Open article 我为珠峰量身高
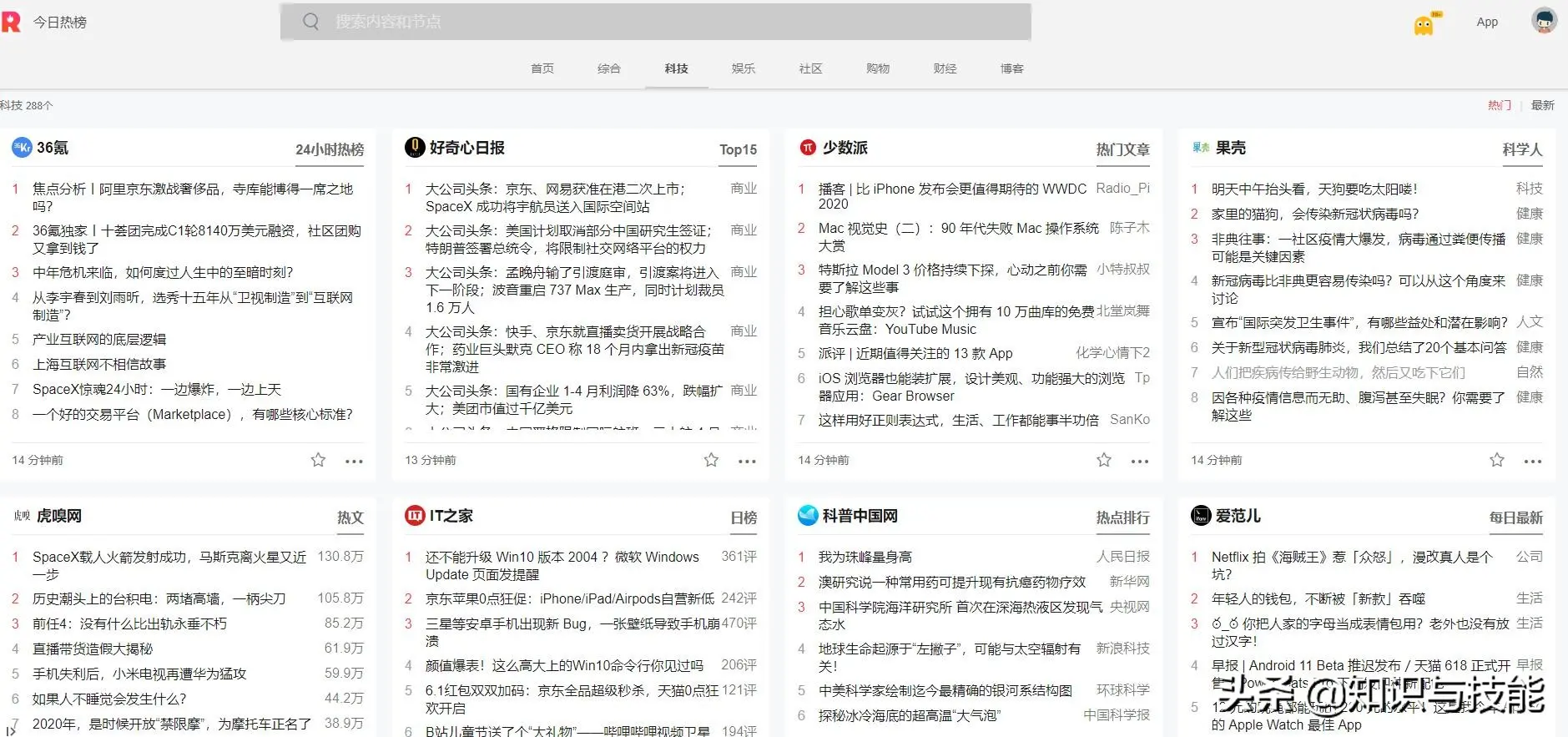Image resolution: width=1568 pixels, height=737 pixels. [x=865, y=558]
